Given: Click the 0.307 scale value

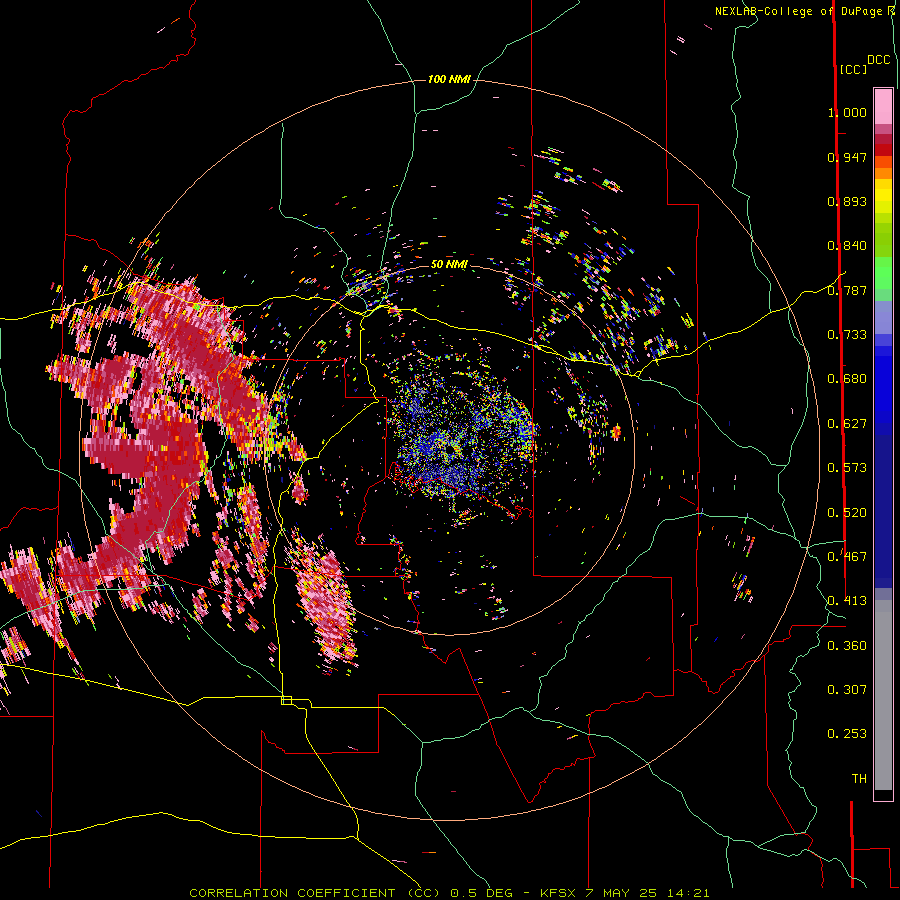Looking at the screenshot, I should [x=847, y=690].
